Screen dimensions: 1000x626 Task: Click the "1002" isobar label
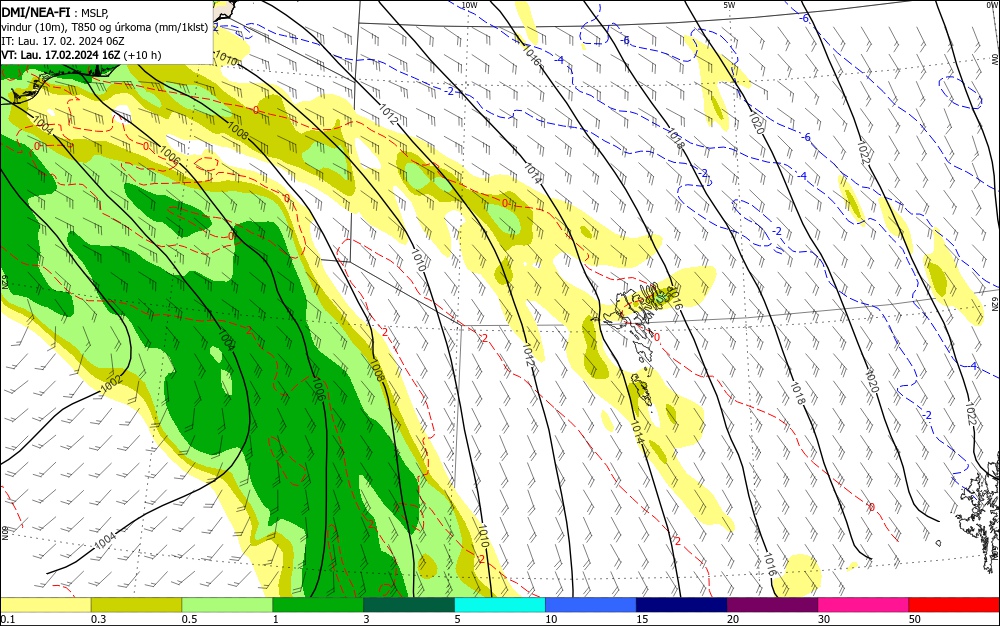click(111, 384)
